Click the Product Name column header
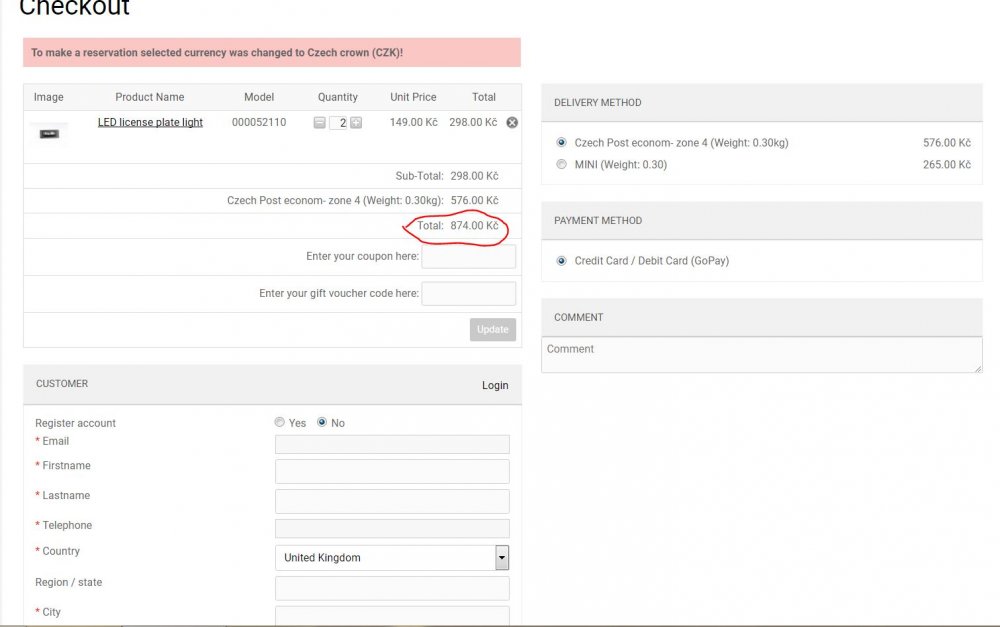The height and width of the screenshot is (627, 1000). pyautogui.click(x=150, y=97)
